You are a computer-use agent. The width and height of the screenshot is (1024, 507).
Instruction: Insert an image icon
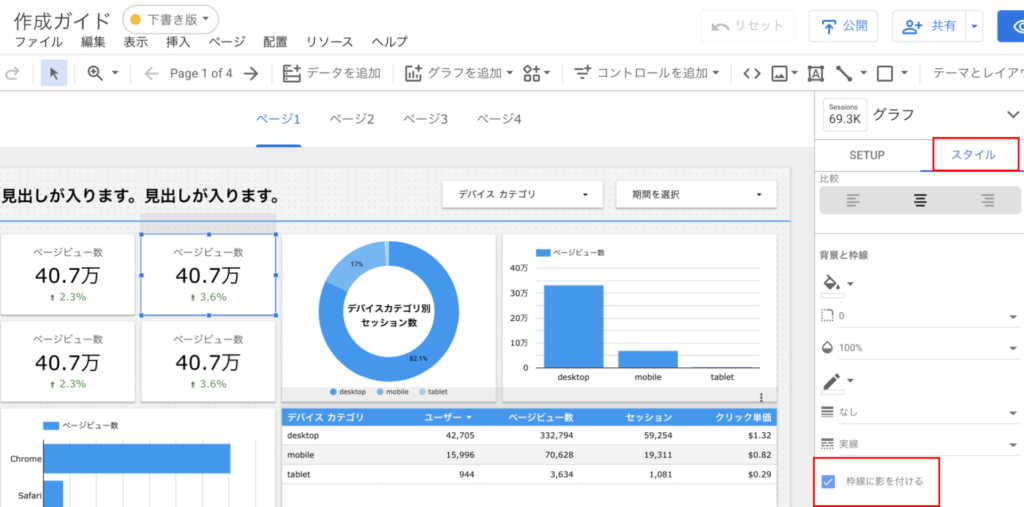tap(778, 74)
